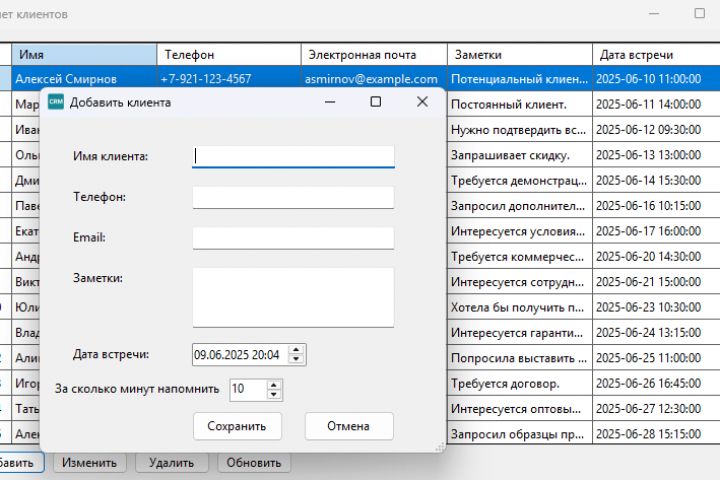Focus the Имя клиента input field
Viewport: 720px width, 480px height.
click(x=293, y=157)
